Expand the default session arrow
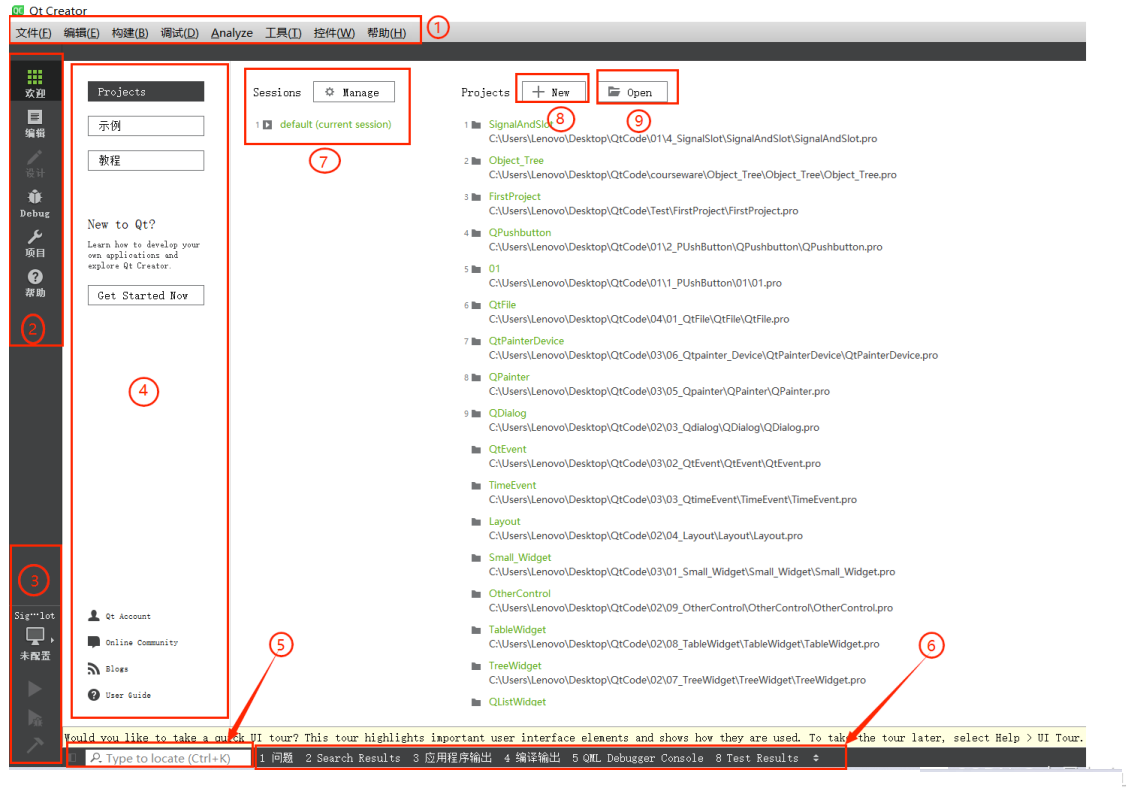Image resolution: width=1130 pixels, height=797 pixels. tap(267, 125)
